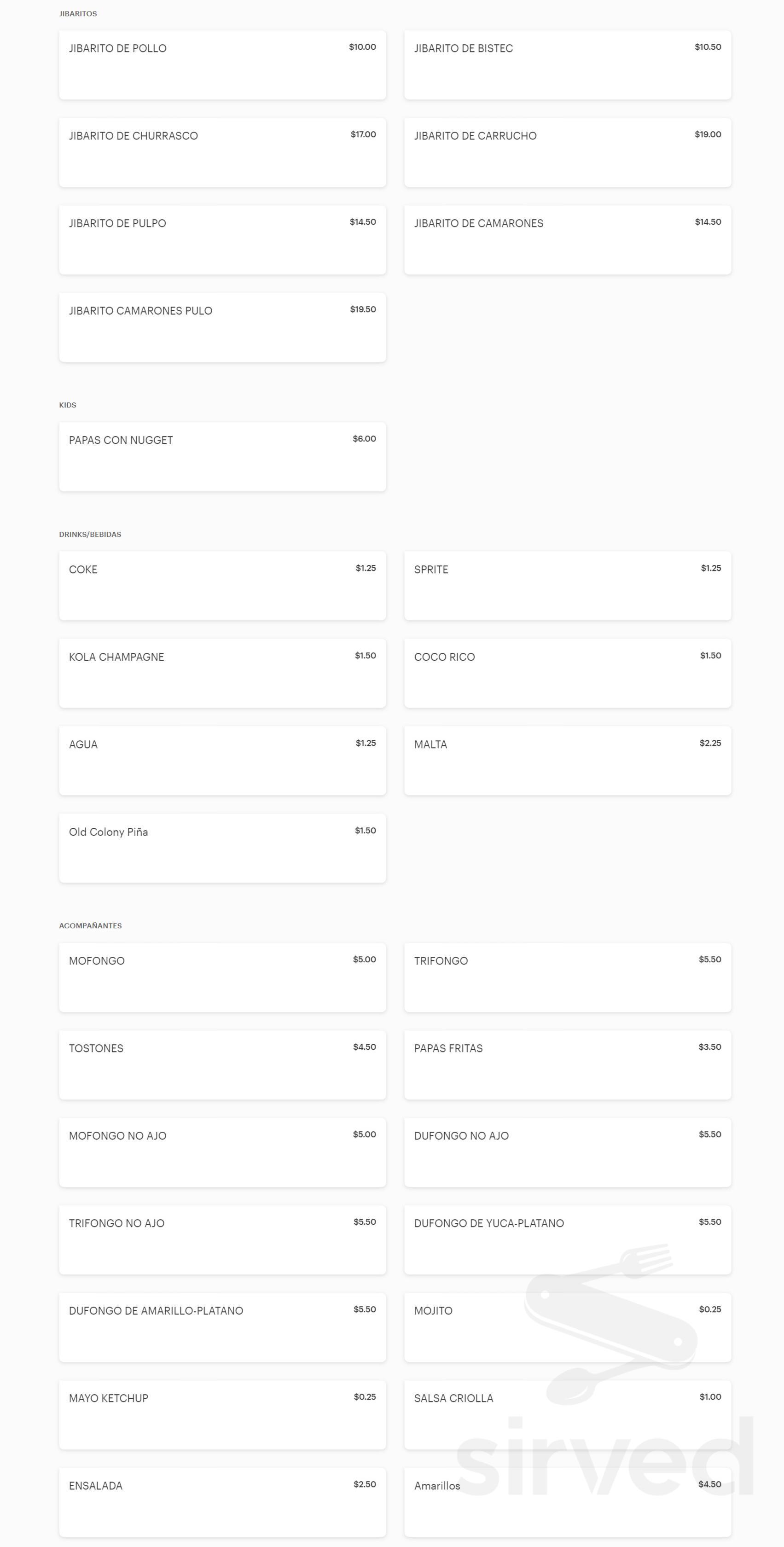Click the Tostones item card
784x1547 pixels.
tap(222, 1065)
